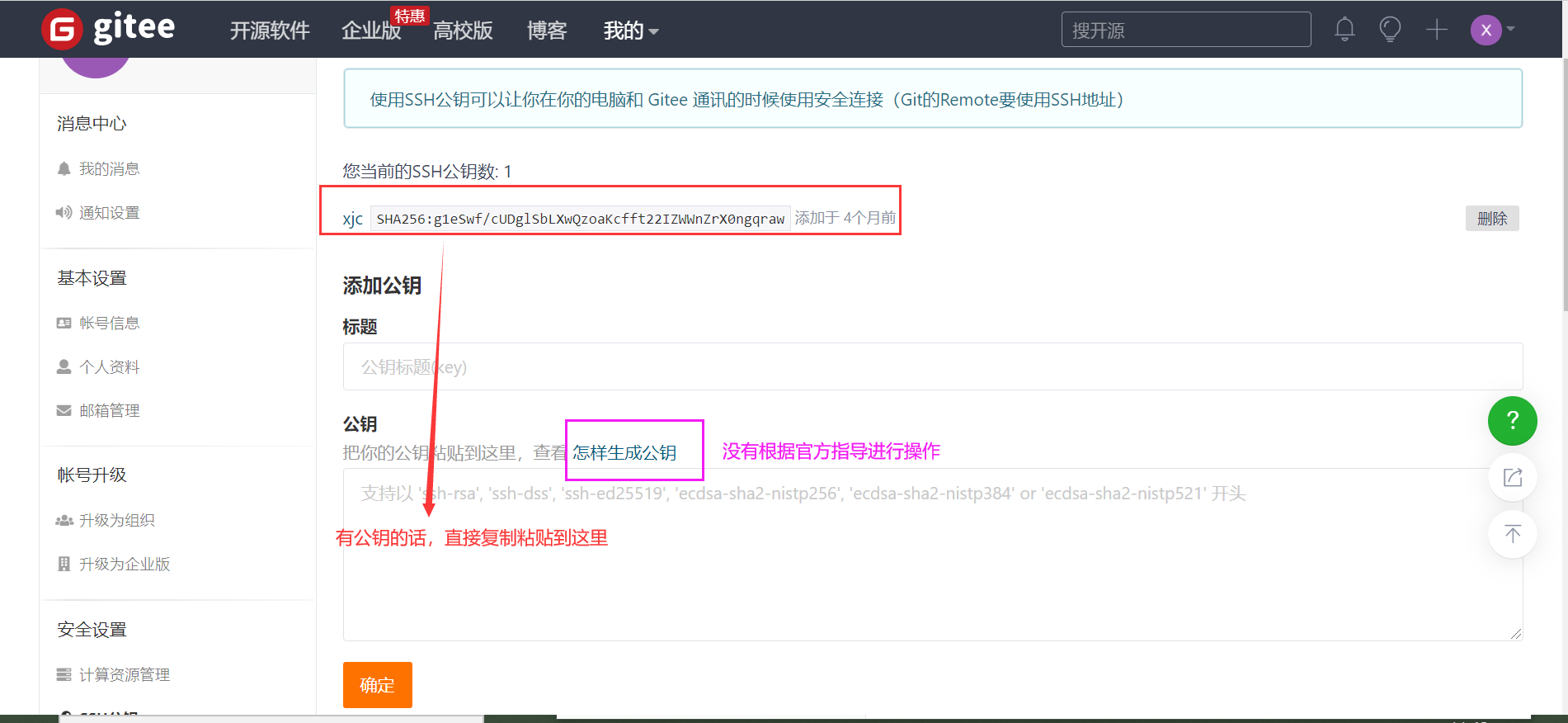This screenshot has height=723, width=1568.
Task: Click the xjc key name
Action: coord(353,219)
